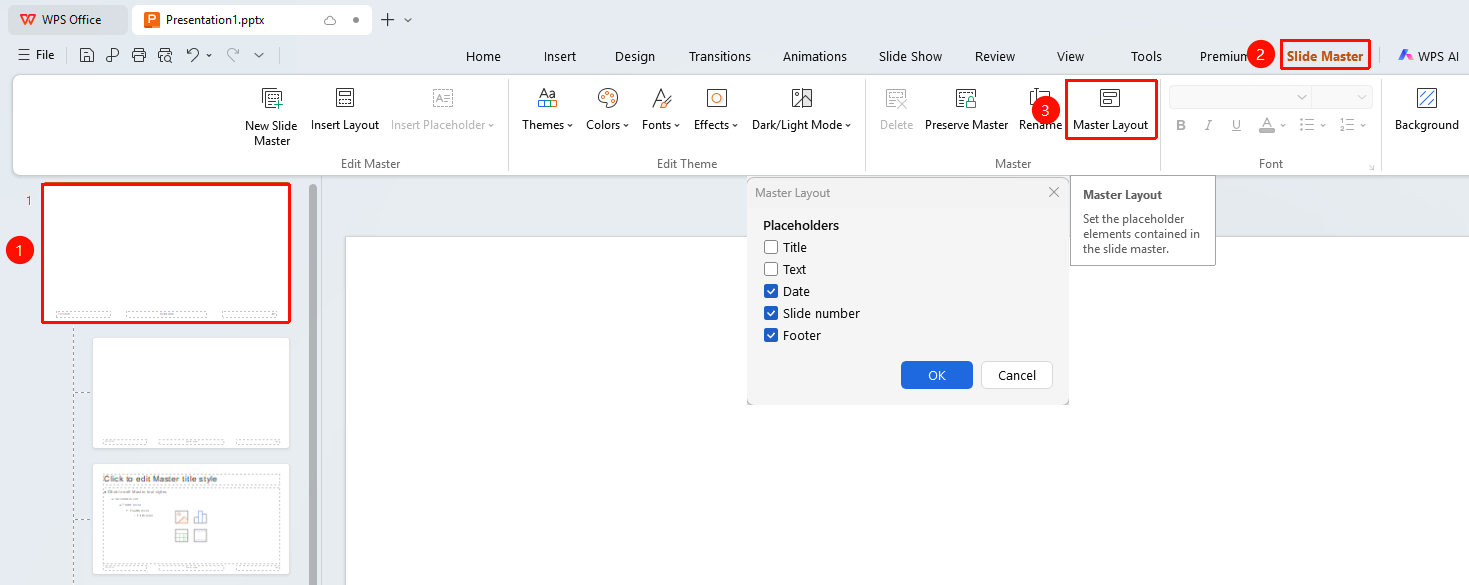Switch to the Home tab
The height and width of the screenshot is (585, 1469).
click(x=483, y=56)
